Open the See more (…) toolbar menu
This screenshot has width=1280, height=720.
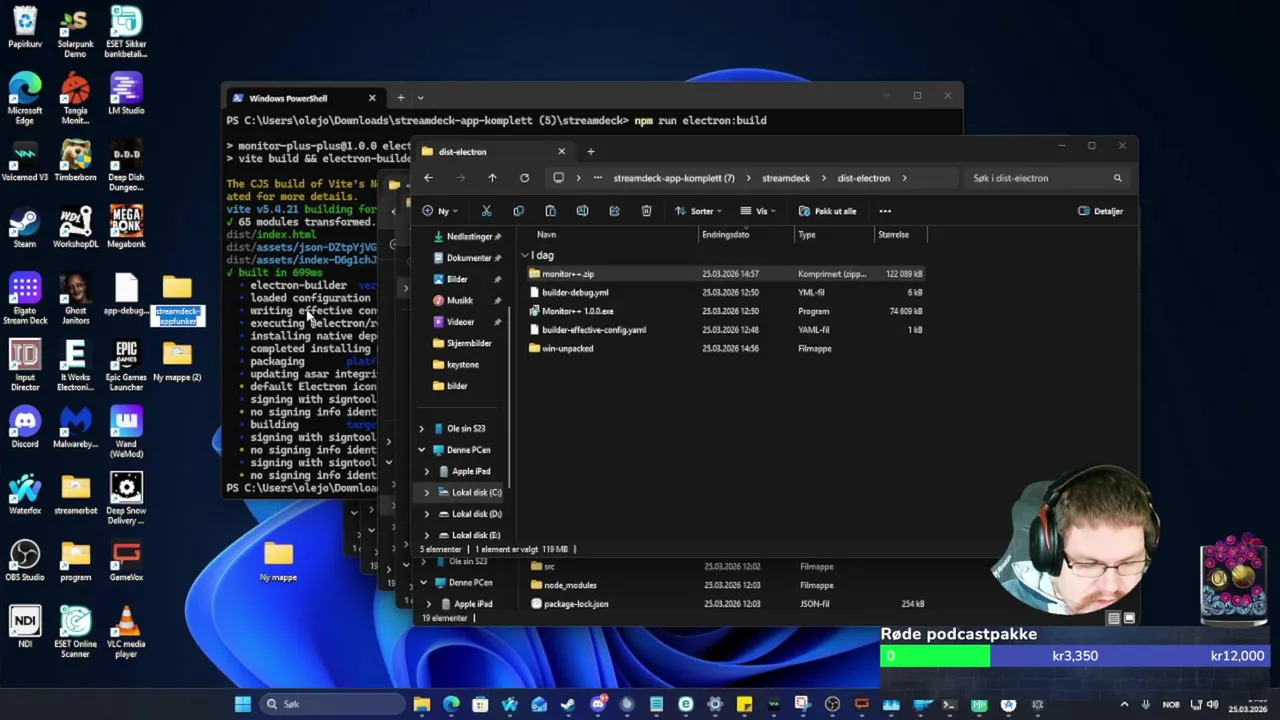(x=885, y=211)
